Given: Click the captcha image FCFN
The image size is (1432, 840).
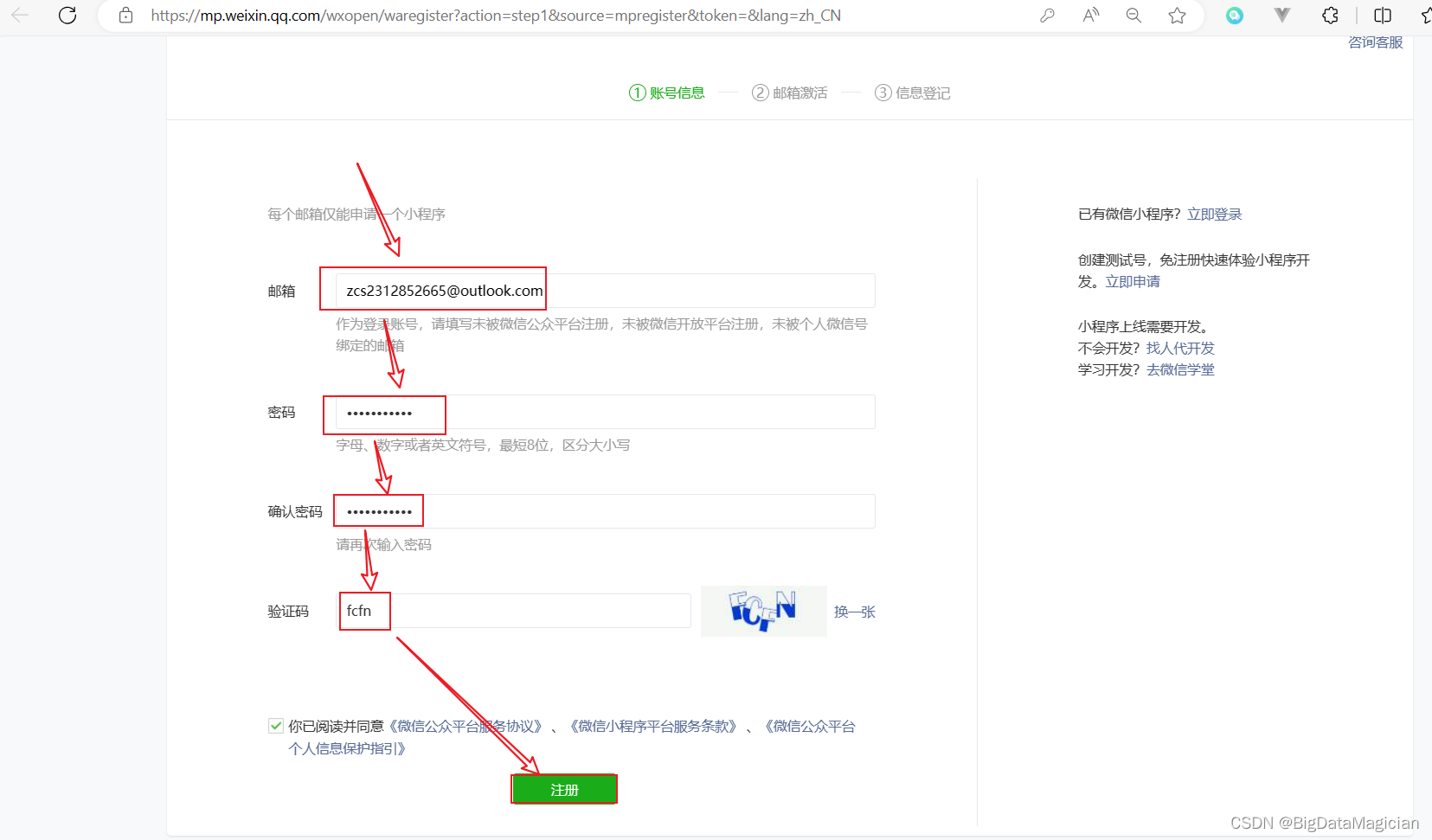Looking at the screenshot, I should (x=764, y=611).
